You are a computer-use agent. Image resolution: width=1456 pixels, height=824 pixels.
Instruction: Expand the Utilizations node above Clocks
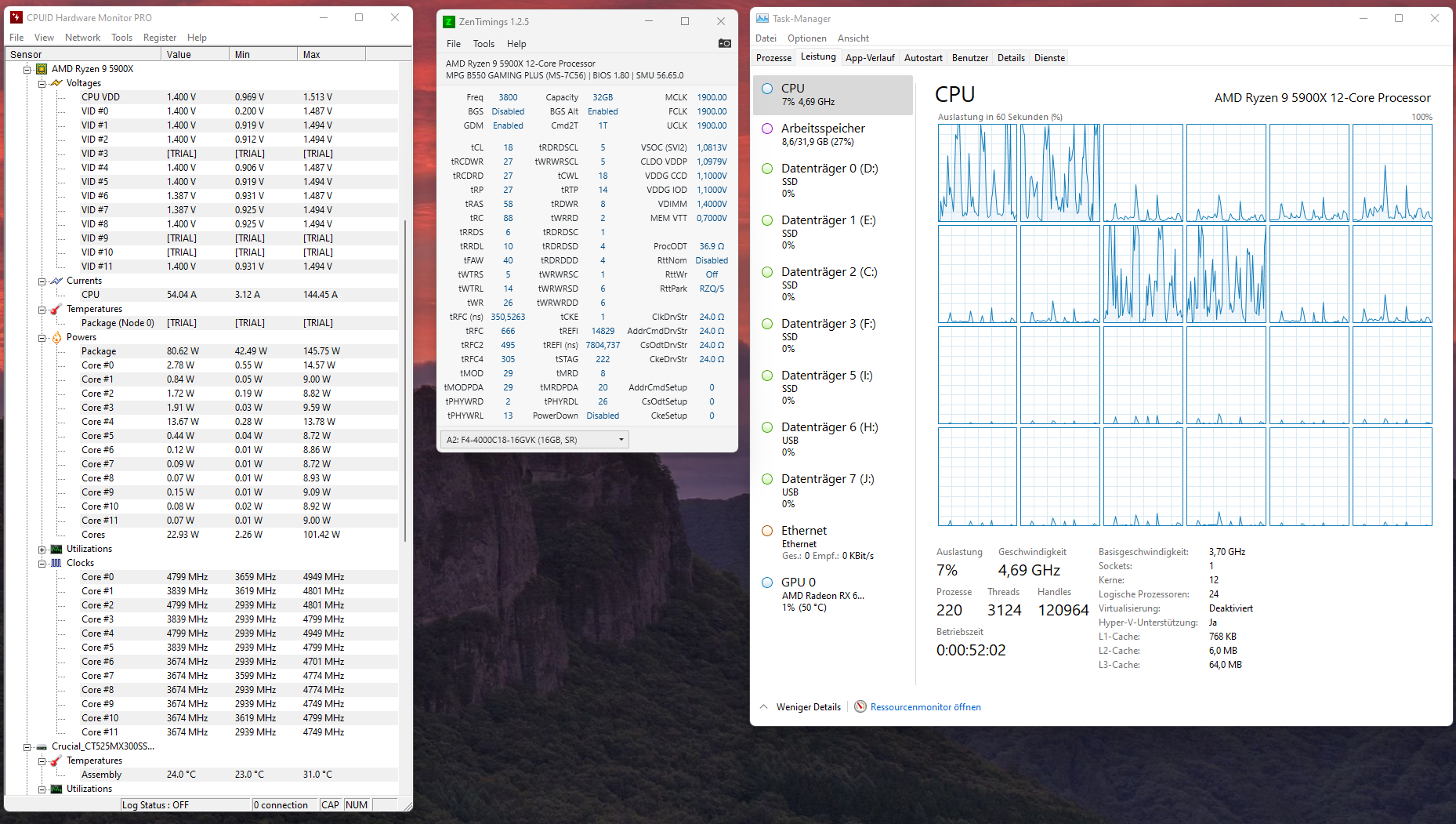(42, 549)
